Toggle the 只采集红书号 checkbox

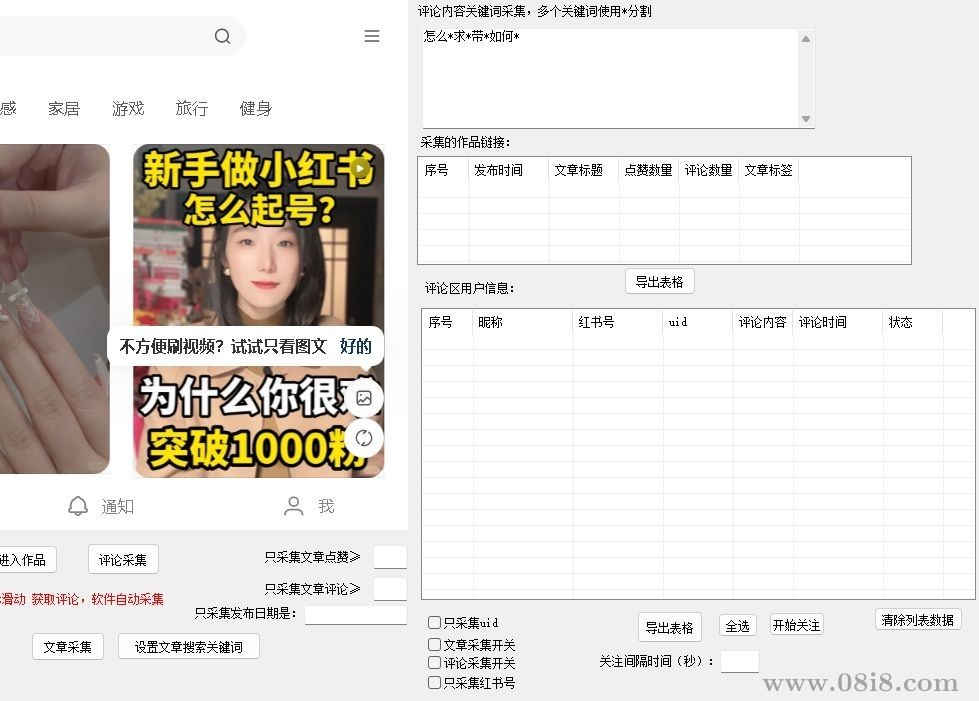(x=435, y=681)
